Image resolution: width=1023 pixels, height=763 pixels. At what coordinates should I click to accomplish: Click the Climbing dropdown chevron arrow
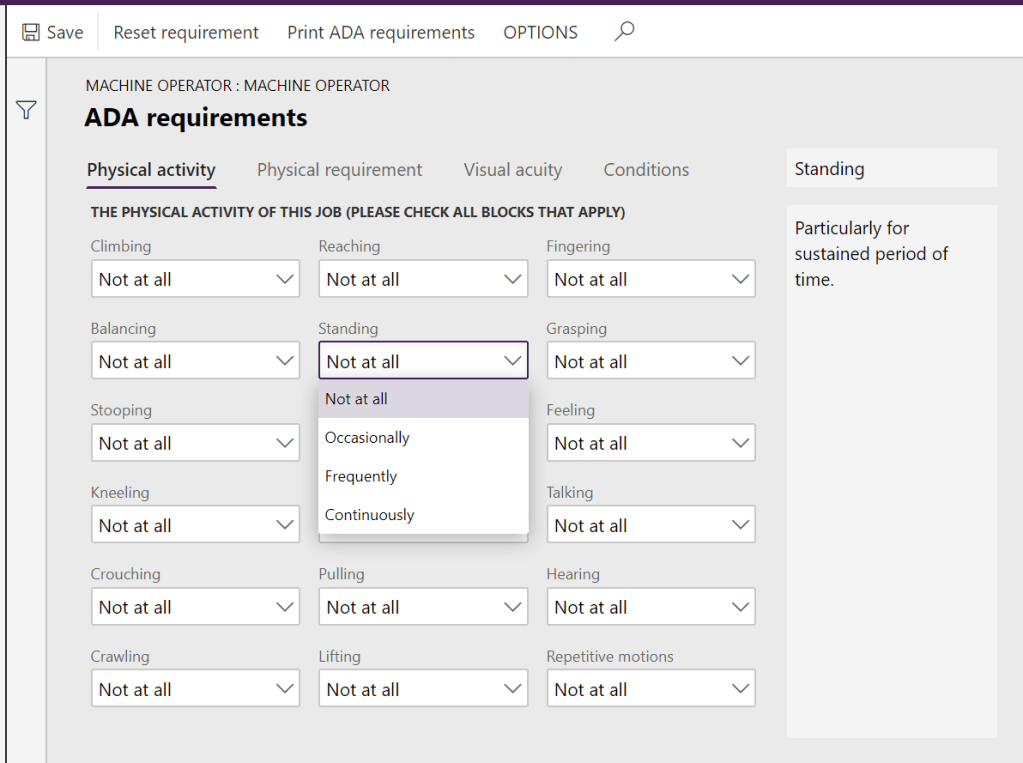click(285, 279)
